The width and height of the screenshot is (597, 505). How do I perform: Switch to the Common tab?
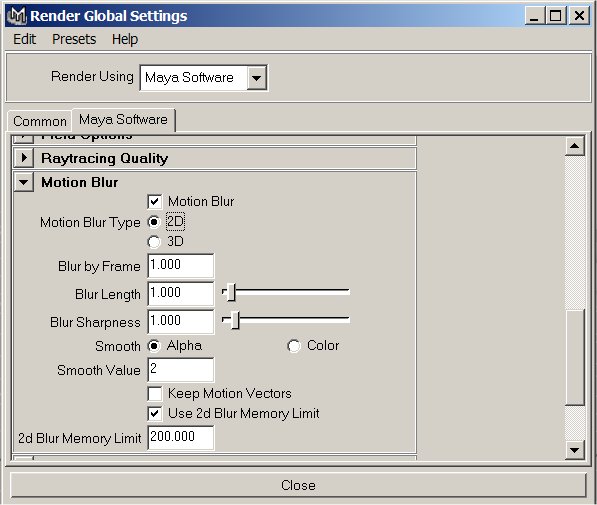tap(40, 121)
